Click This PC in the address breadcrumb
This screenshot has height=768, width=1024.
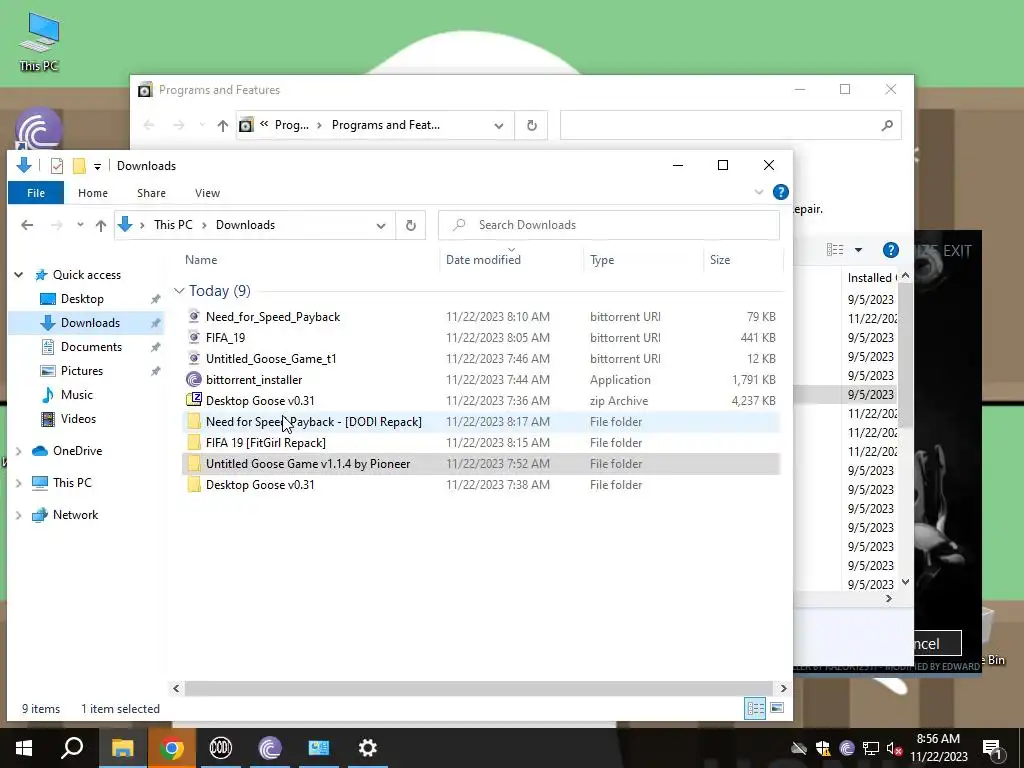[x=173, y=225]
